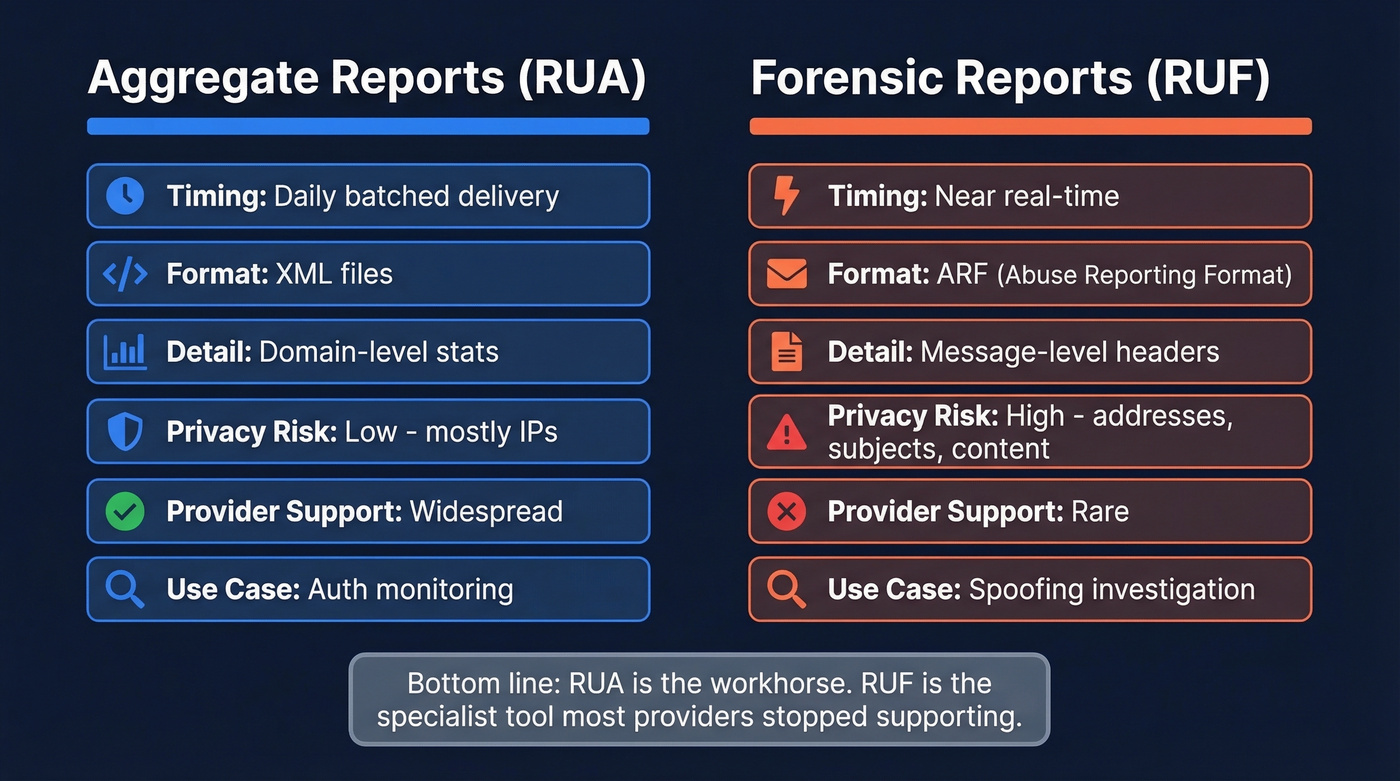Select the lightning bolt Timing icon under RUF
This screenshot has width=1400, height=781.
786,196
